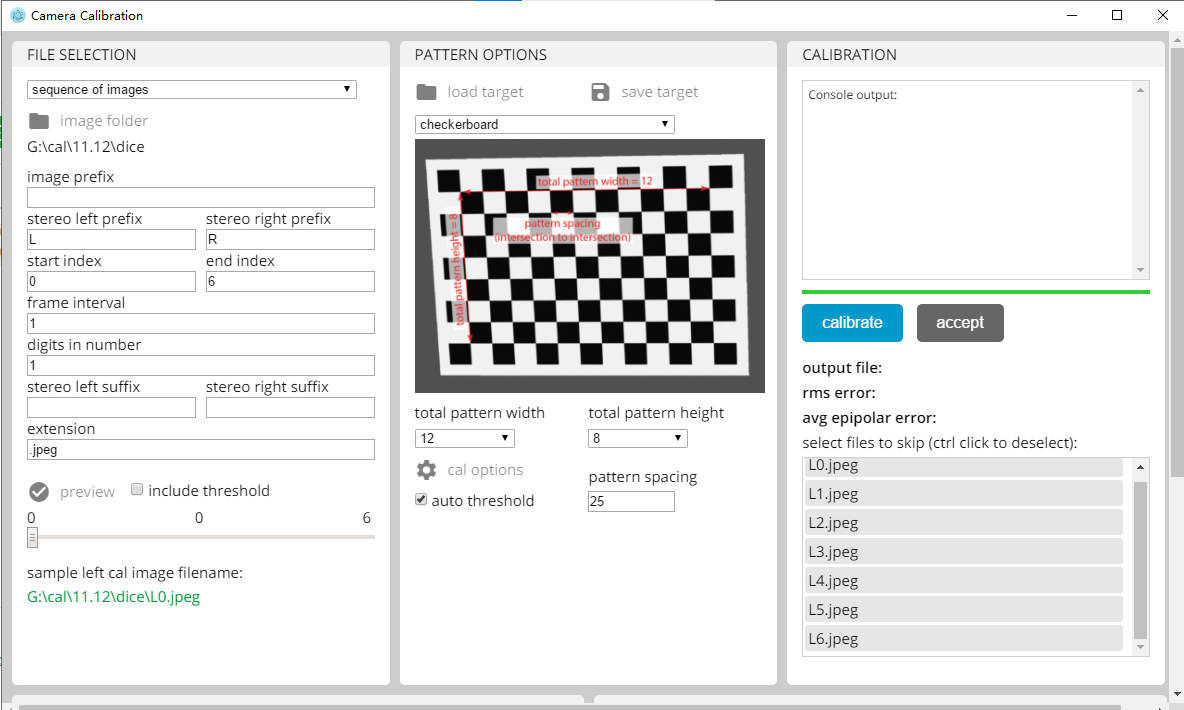1184x710 pixels.
Task: Click the green sample filename G:\cal\11.12\dice\L0.jpeg
Action: click(x=113, y=597)
